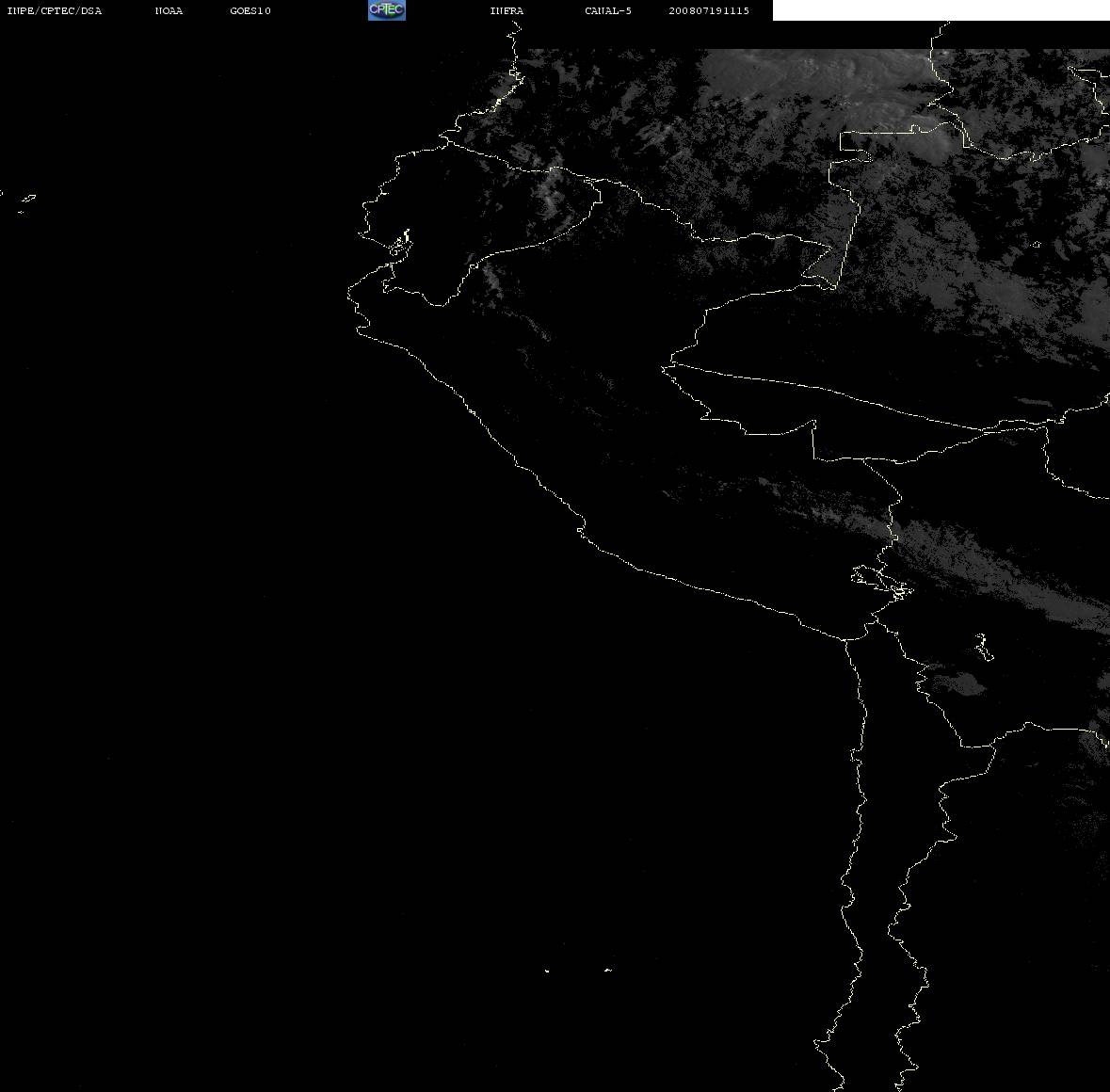Click the INPE/CPTEC/DSA header label
1110x1092 pixels.
click(x=55, y=10)
